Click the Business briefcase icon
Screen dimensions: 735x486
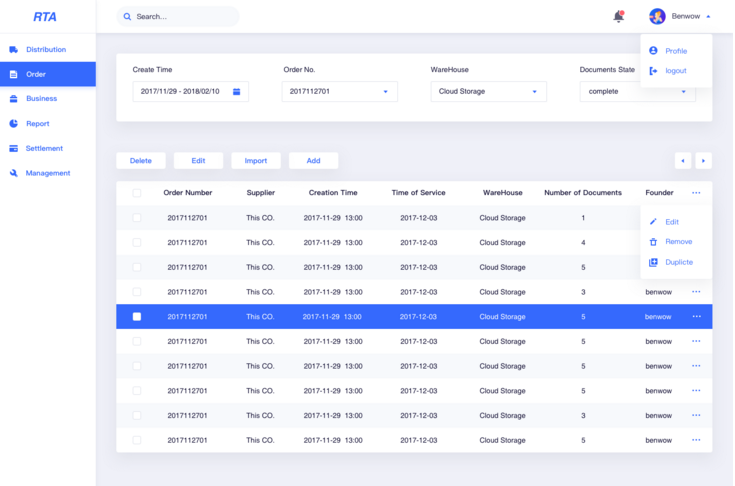14,98
